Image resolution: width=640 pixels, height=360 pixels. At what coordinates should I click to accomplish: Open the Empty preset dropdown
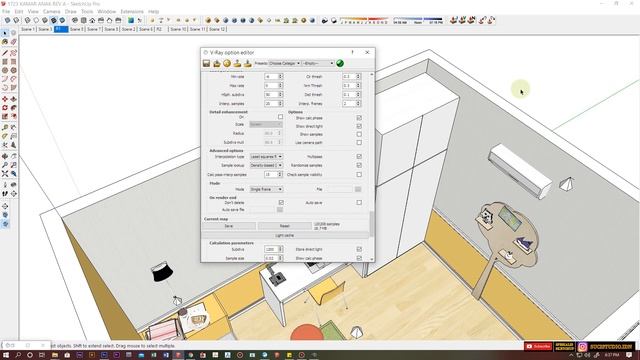[318, 63]
